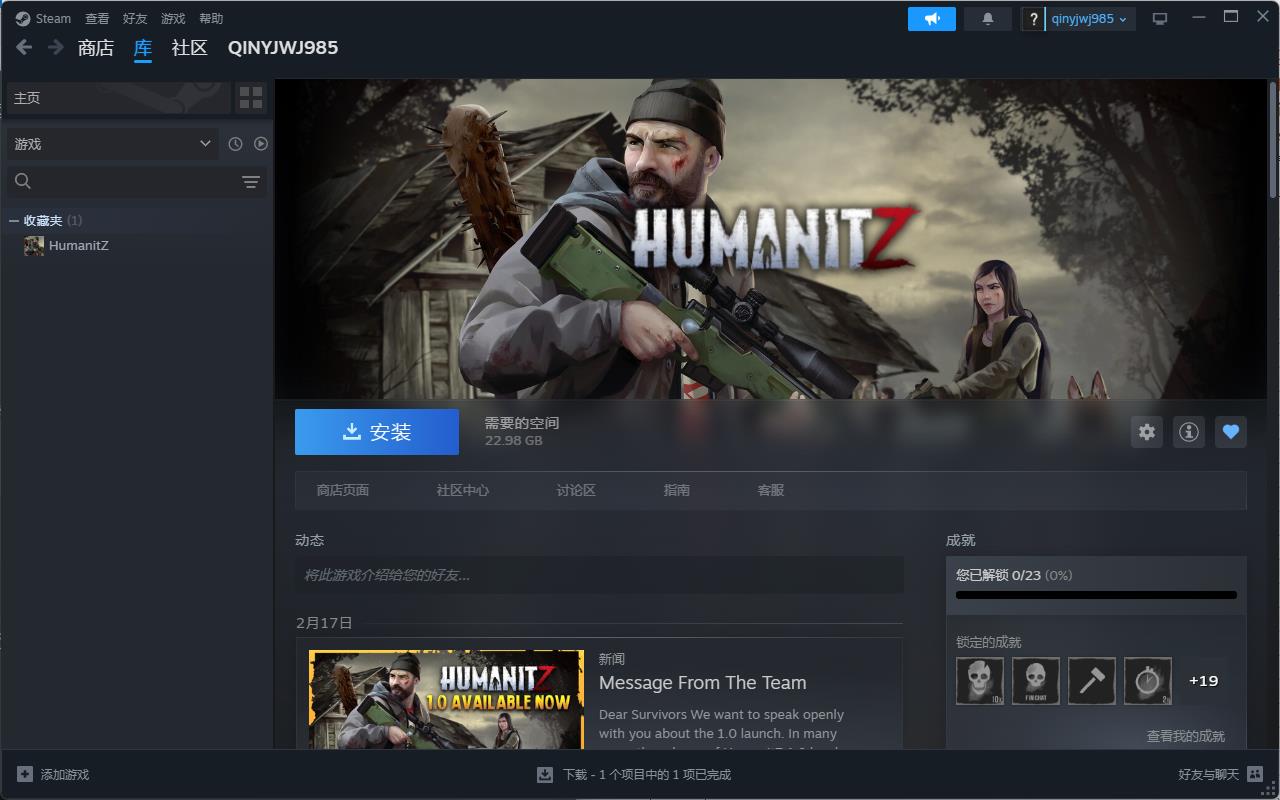This screenshot has height=800, width=1280.
Task: Click the recent games clock icon
Action: (x=235, y=144)
